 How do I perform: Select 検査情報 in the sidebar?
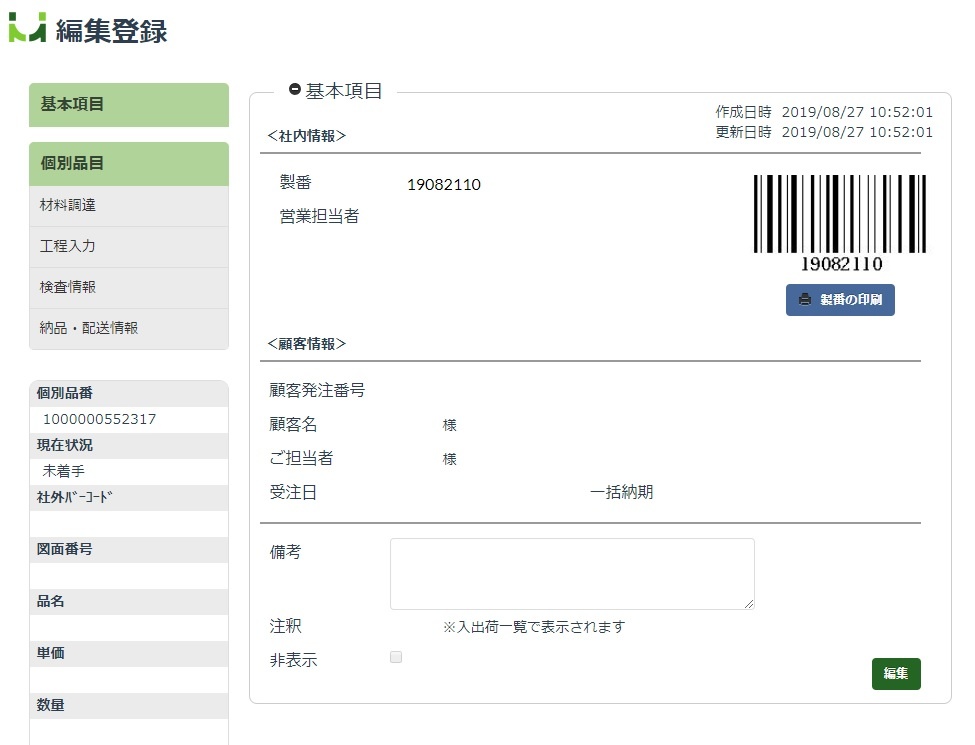pyautogui.click(x=129, y=288)
